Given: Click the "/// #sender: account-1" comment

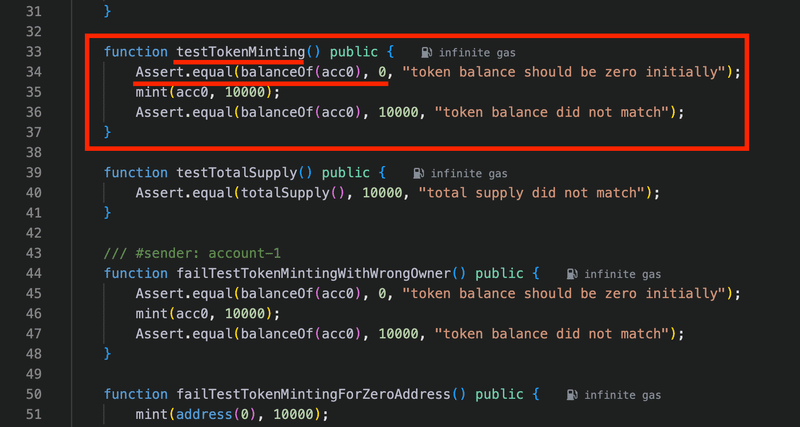Looking at the screenshot, I should coord(192,253).
